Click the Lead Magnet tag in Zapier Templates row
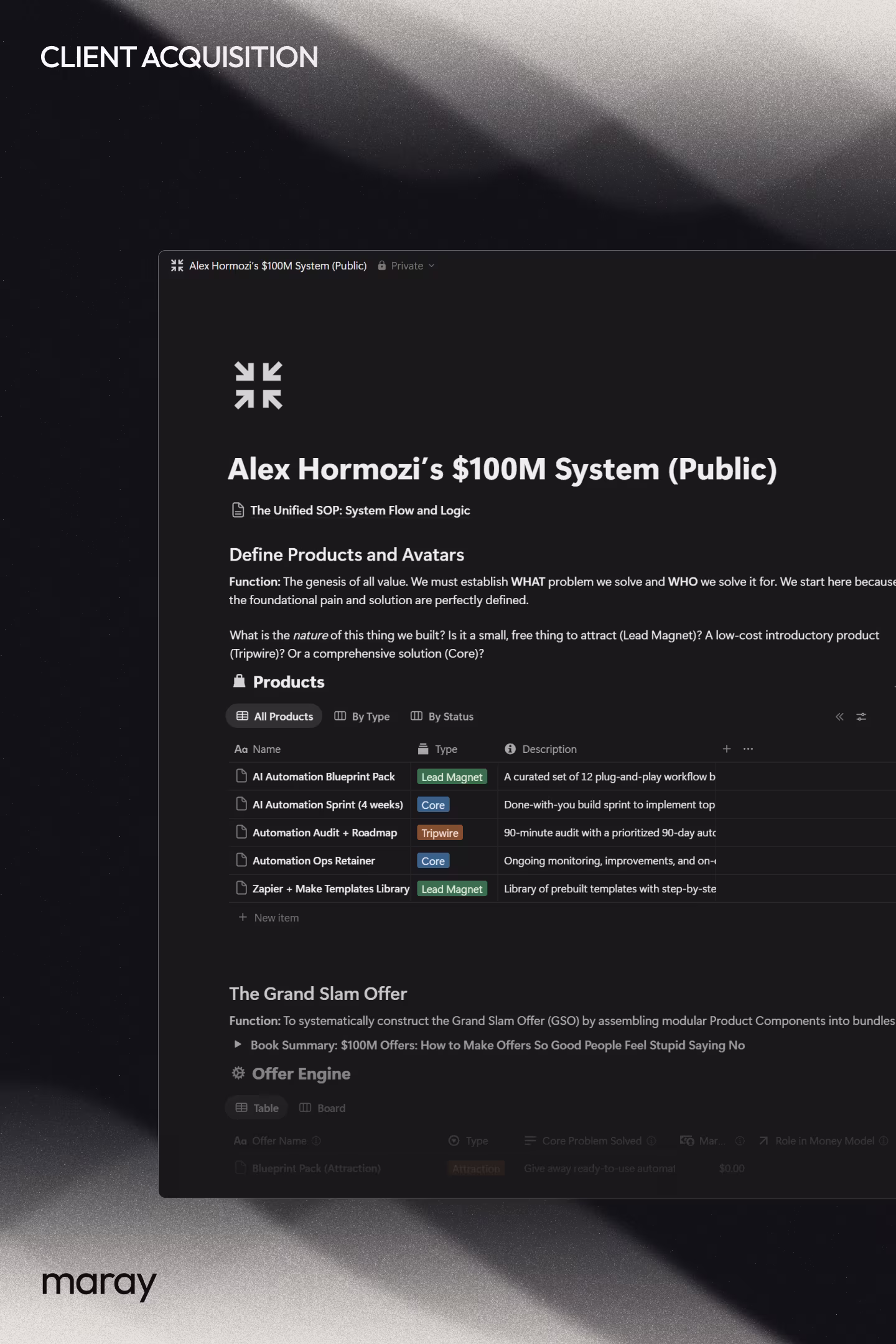The image size is (896, 1344). pos(452,889)
